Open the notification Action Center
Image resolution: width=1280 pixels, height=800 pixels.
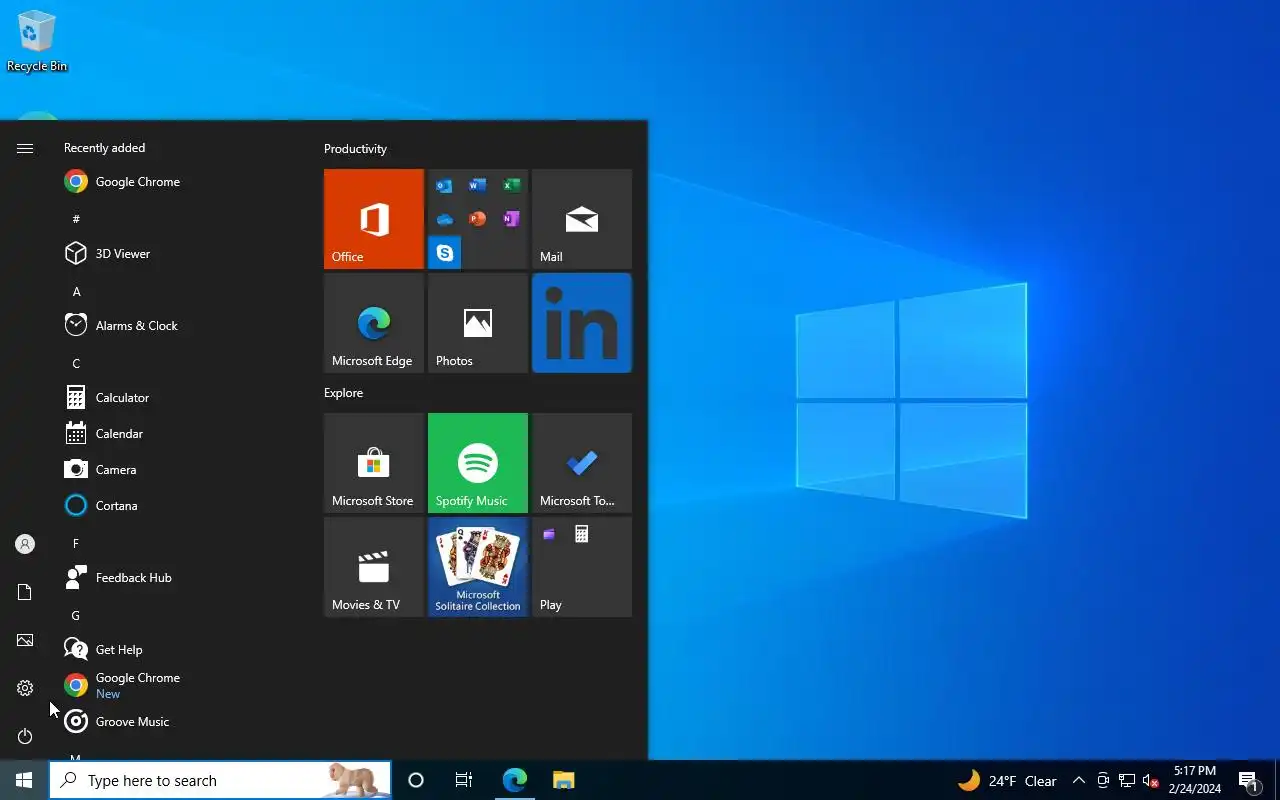pos(1249,780)
